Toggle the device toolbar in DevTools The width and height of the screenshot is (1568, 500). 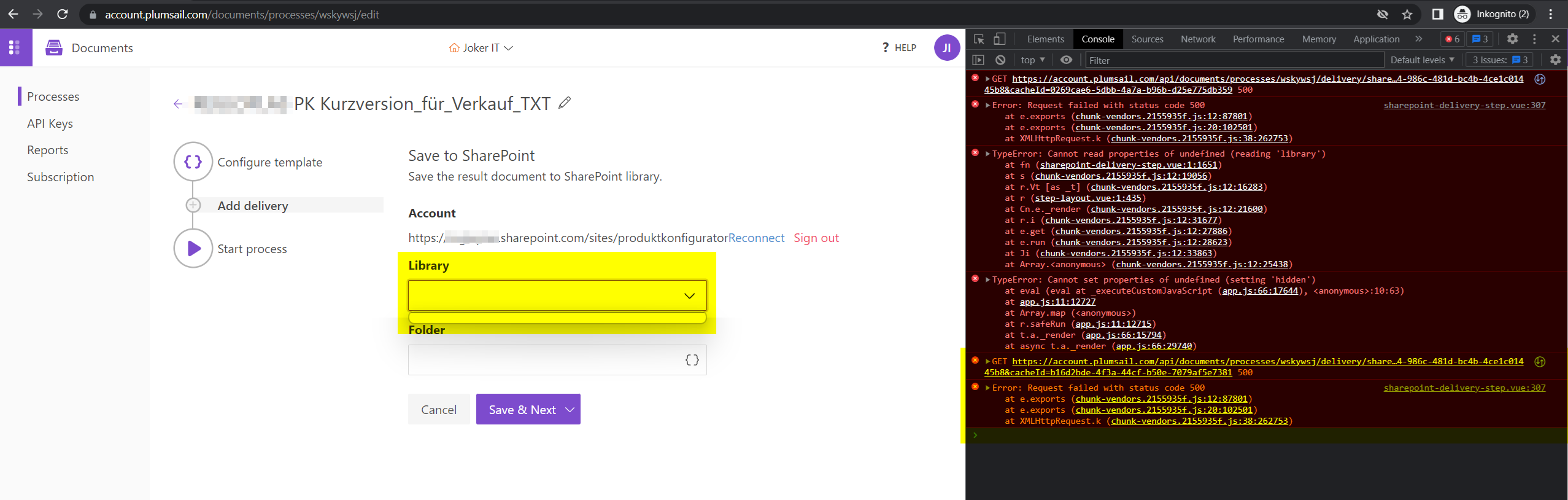[1000, 39]
